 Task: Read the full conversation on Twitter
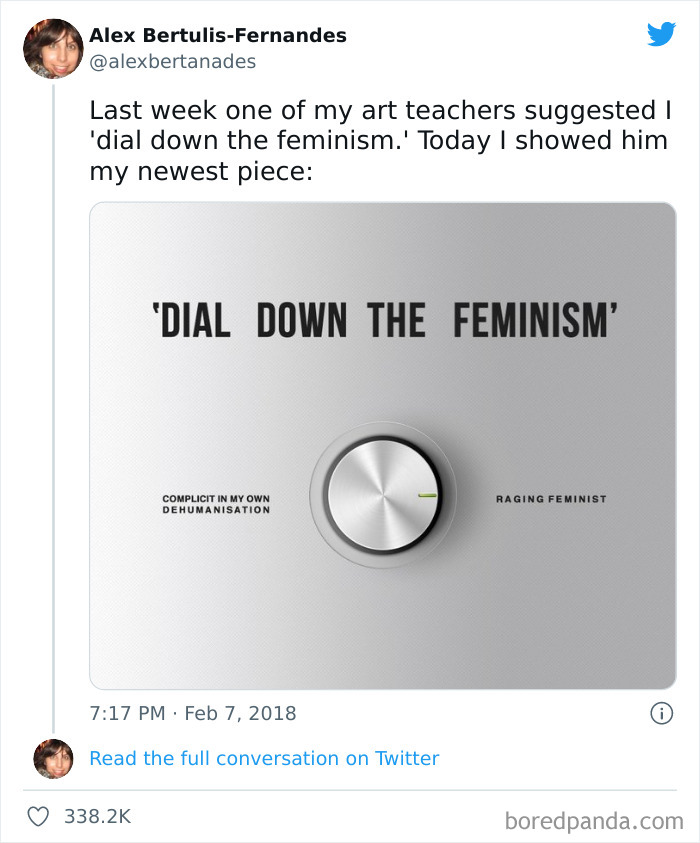click(264, 758)
